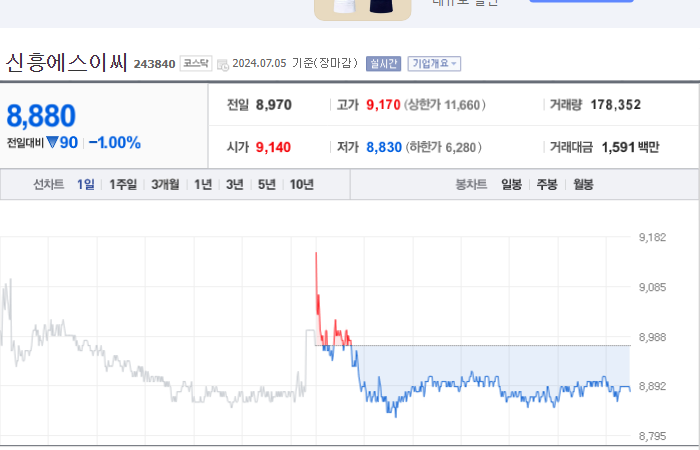Click the 거래대금 value 1,591 백만

click(x=630, y=147)
